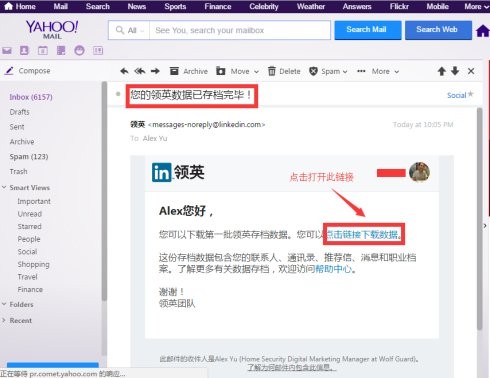Image resolution: width=490 pixels, height=378 pixels.
Task: Click the mailbox search input field
Action: [x=240, y=30]
